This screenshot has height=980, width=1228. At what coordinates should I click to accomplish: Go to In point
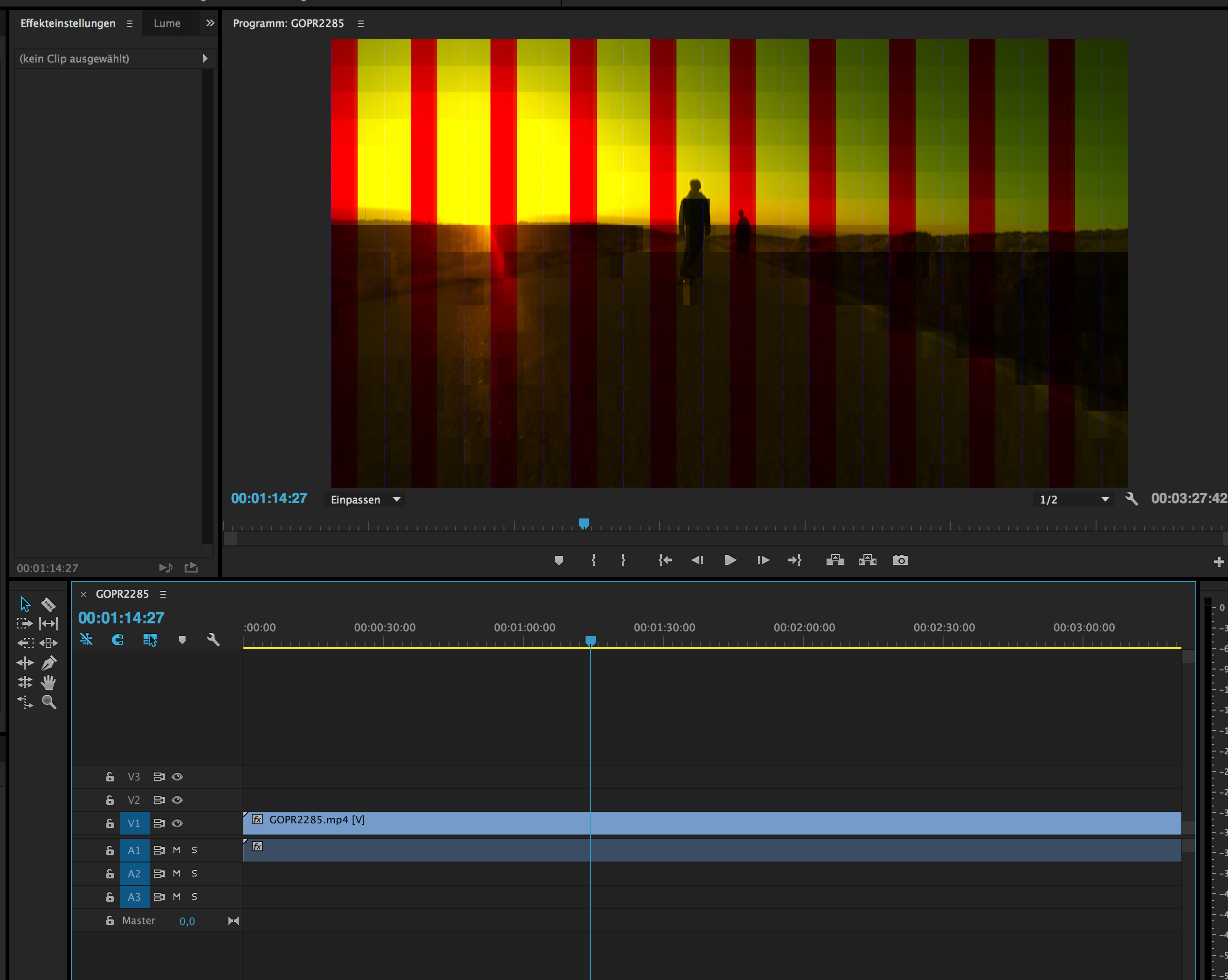[x=665, y=560]
